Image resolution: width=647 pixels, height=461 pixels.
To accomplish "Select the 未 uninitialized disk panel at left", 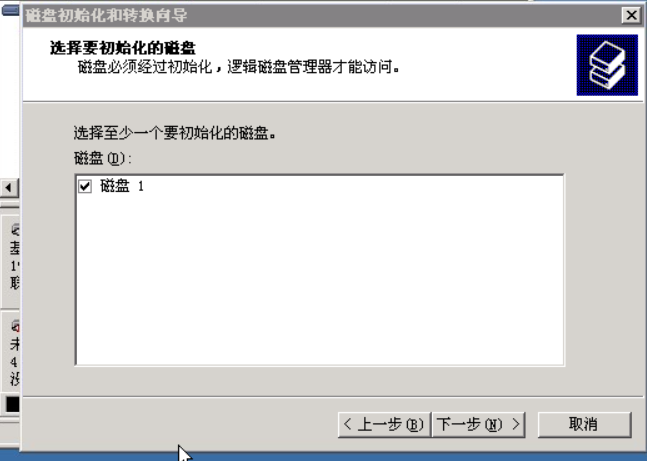I will tap(10, 352).
